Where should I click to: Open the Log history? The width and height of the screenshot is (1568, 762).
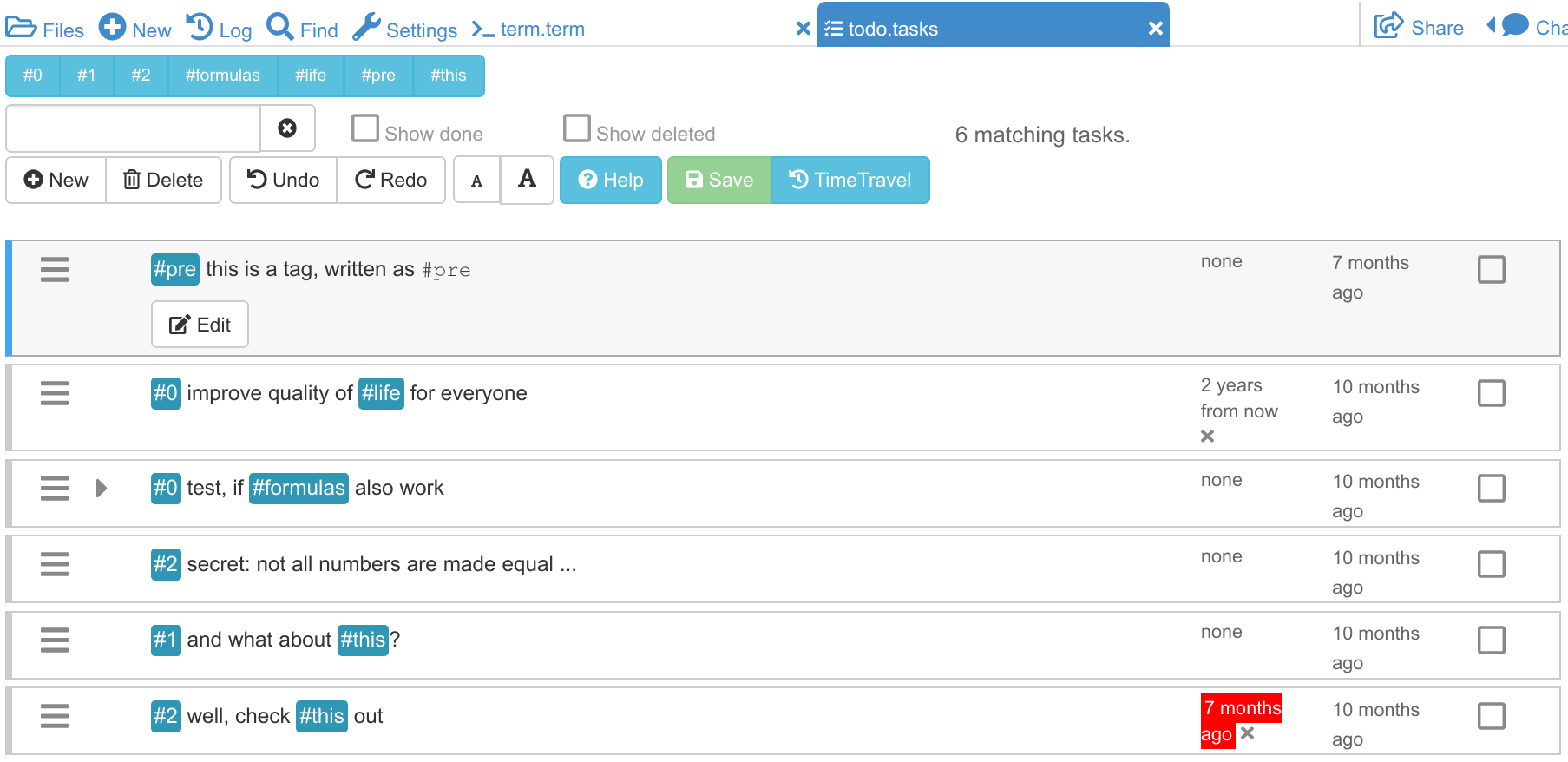220,30
